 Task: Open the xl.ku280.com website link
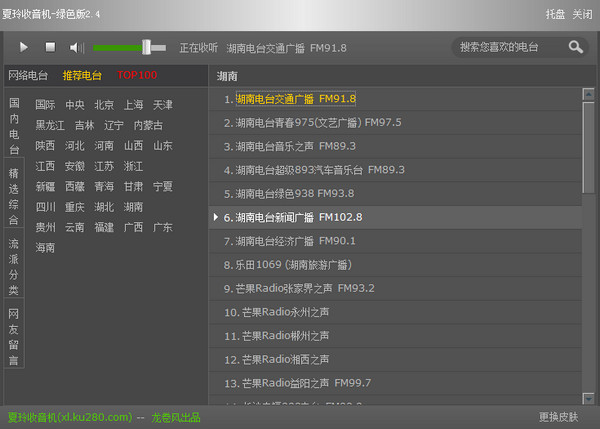(69, 417)
